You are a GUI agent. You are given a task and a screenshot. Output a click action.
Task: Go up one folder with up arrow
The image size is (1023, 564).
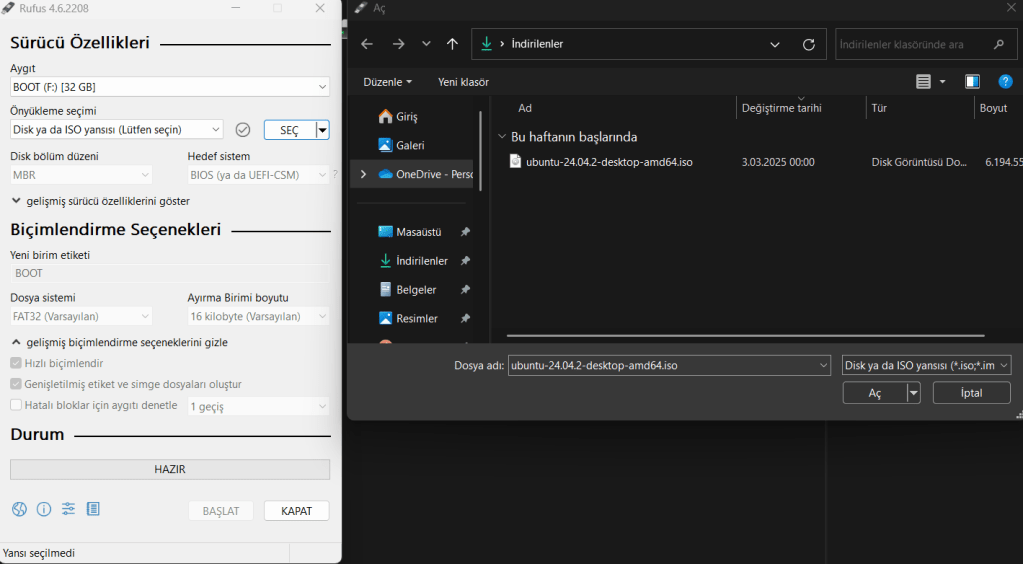(x=452, y=44)
